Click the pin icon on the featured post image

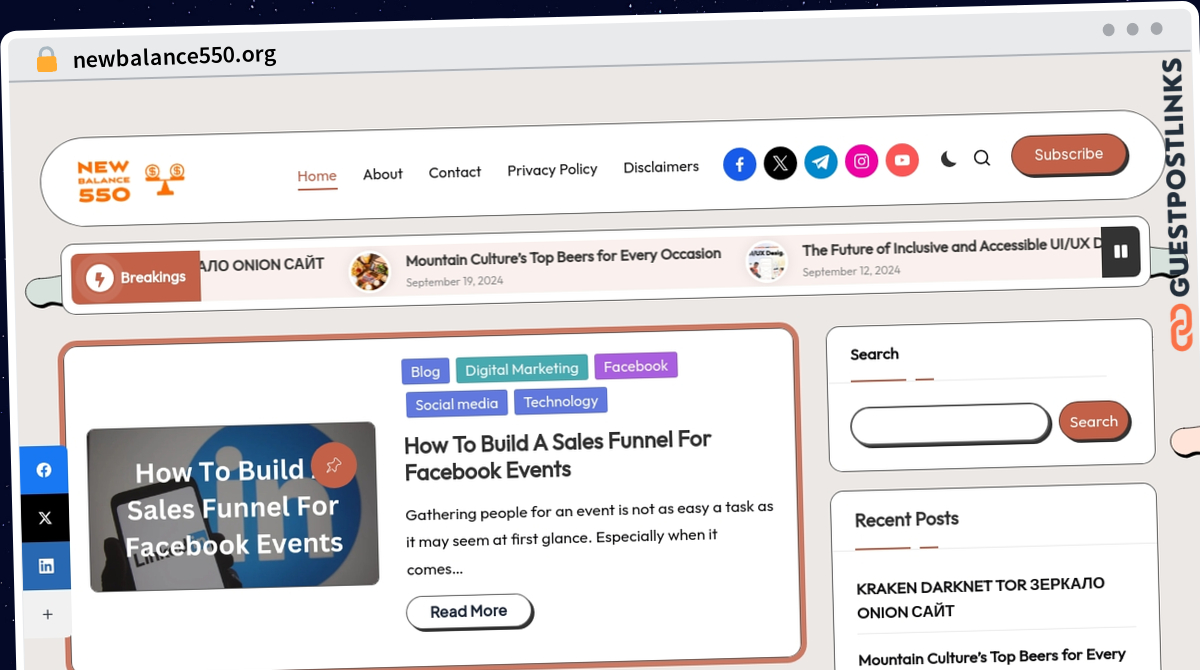coord(334,464)
